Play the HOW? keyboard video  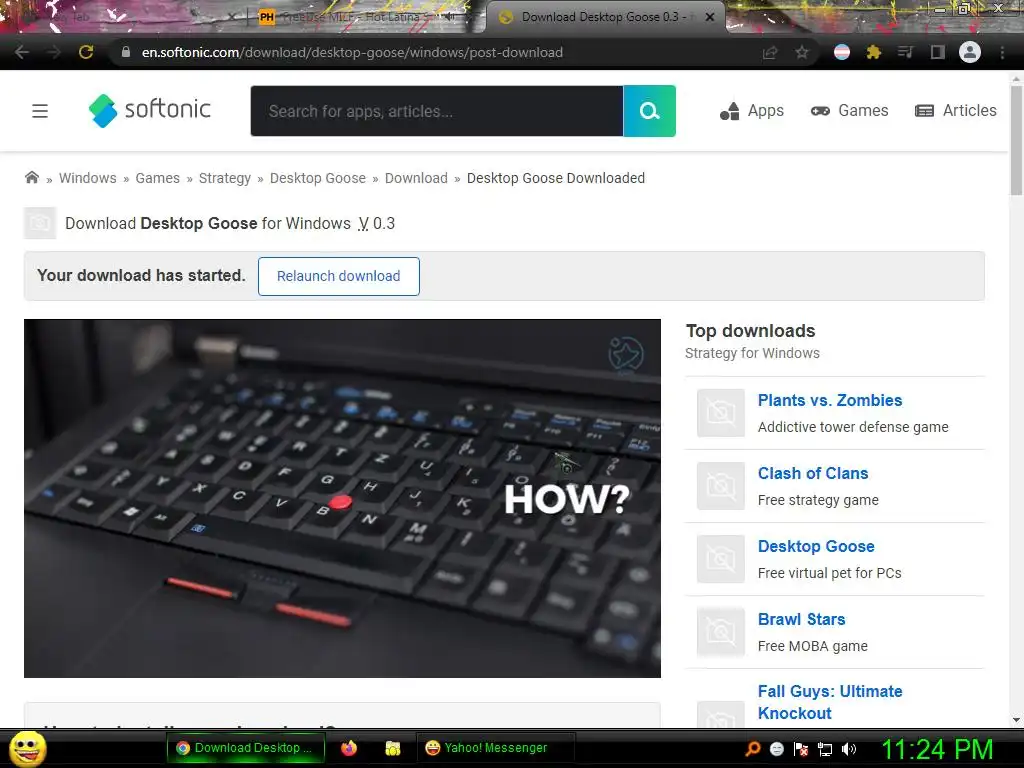click(342, 498)
